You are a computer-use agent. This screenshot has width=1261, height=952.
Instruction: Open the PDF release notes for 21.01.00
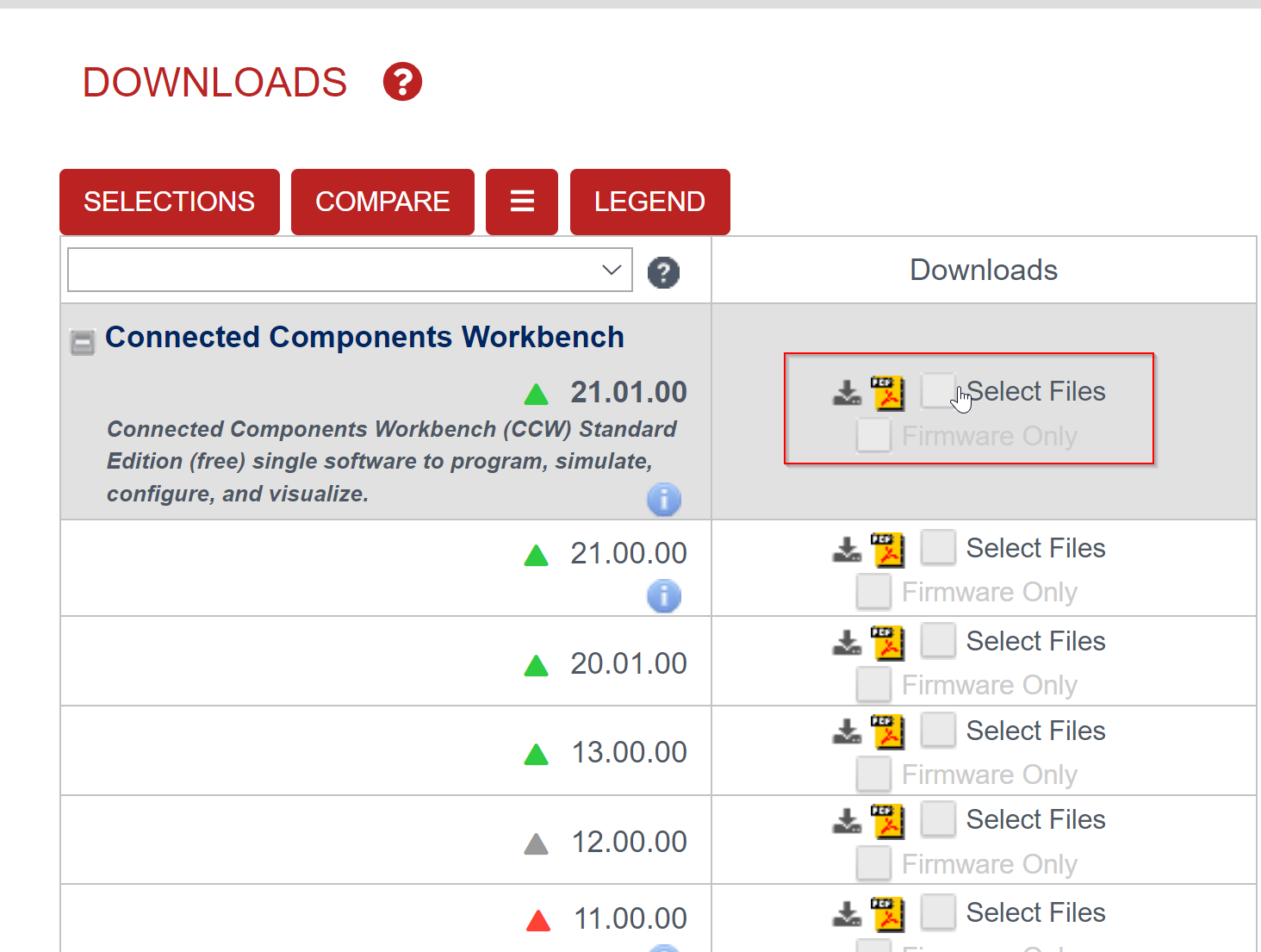[x=887, y=393]
